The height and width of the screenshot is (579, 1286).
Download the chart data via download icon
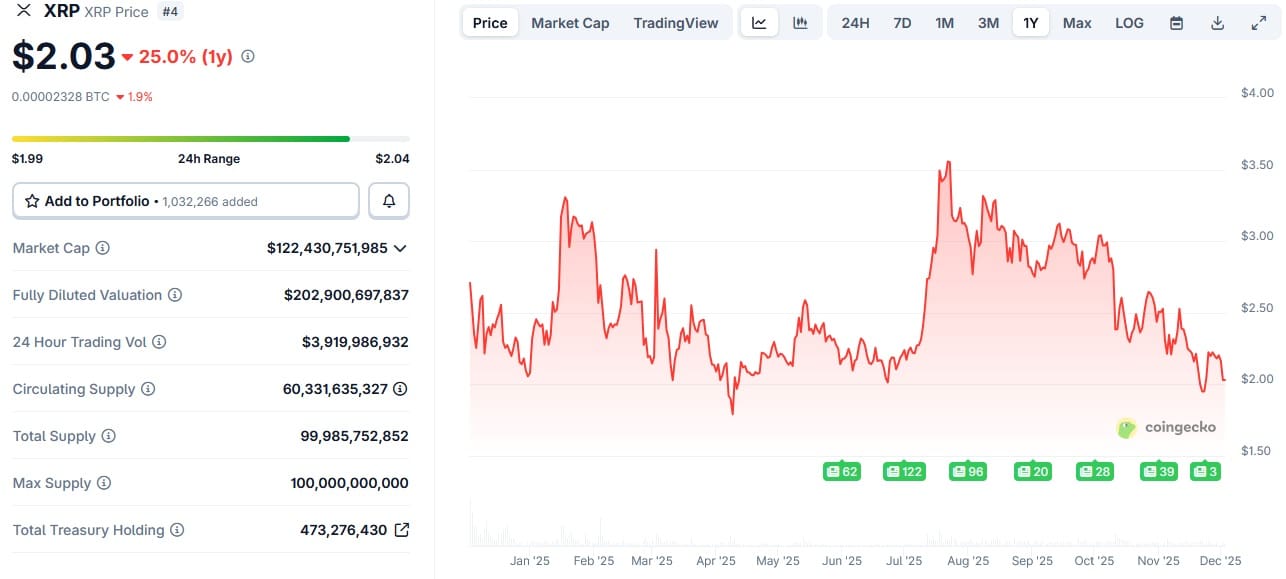tap(1219, 21)
